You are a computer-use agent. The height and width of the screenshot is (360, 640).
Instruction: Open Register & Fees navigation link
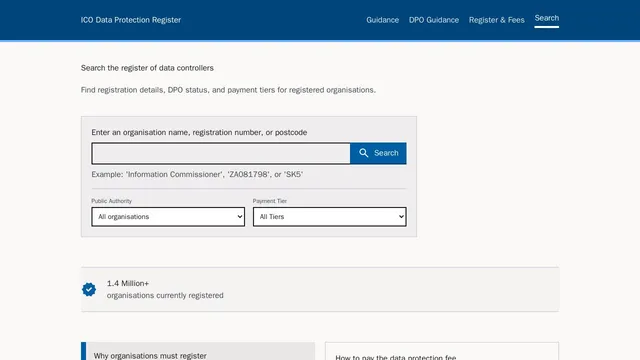coord(496,20)
